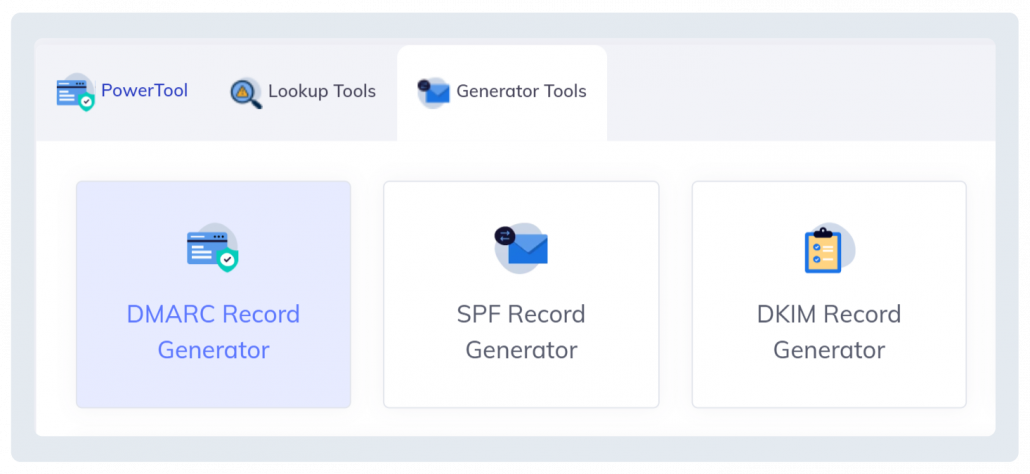This screenshot has height=474, width=1030.
Task: Click the green shield checkmark on DMARC icon
Action: 228,261
